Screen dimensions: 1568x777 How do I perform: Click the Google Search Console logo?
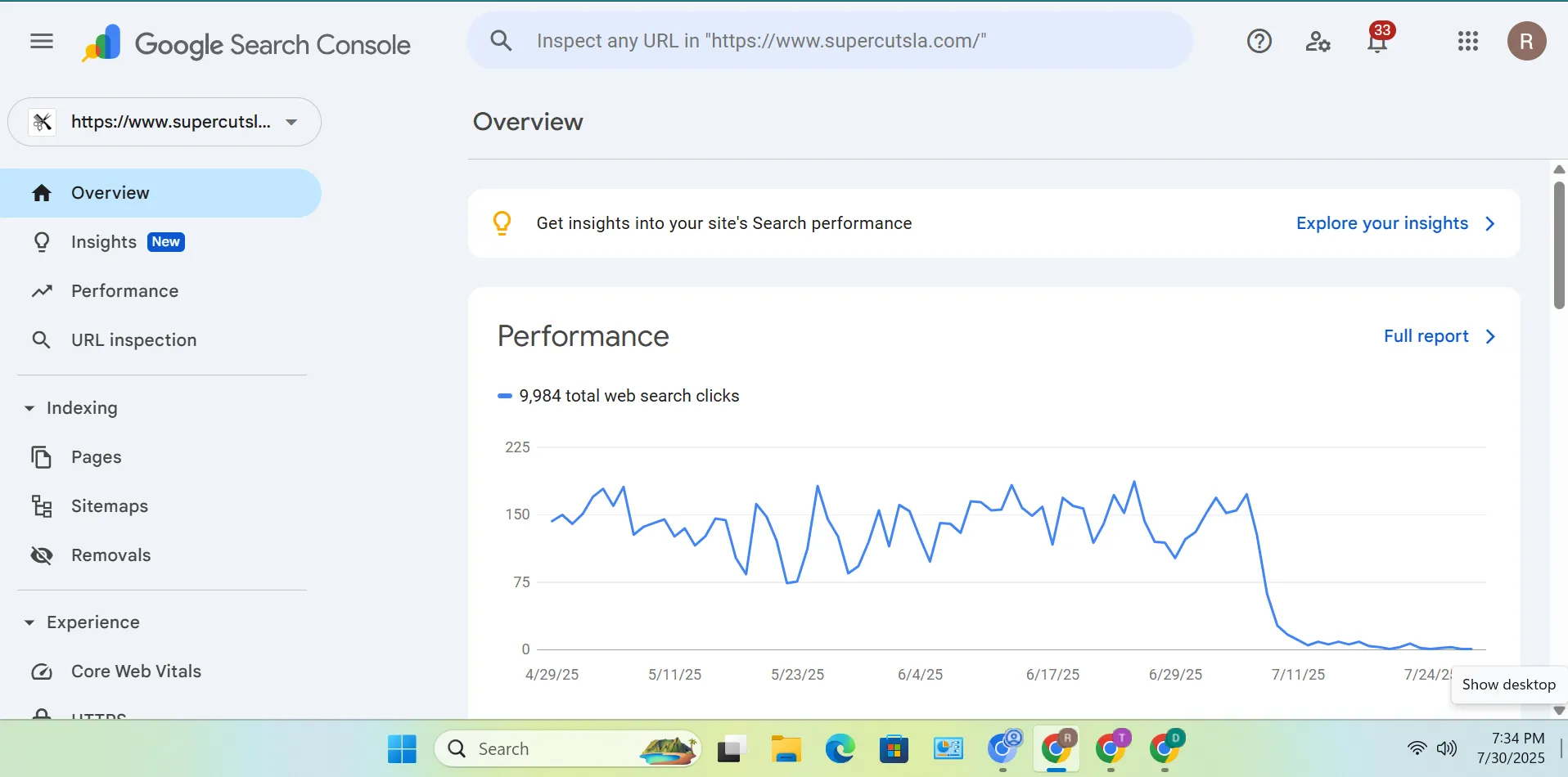pos(246,43)
